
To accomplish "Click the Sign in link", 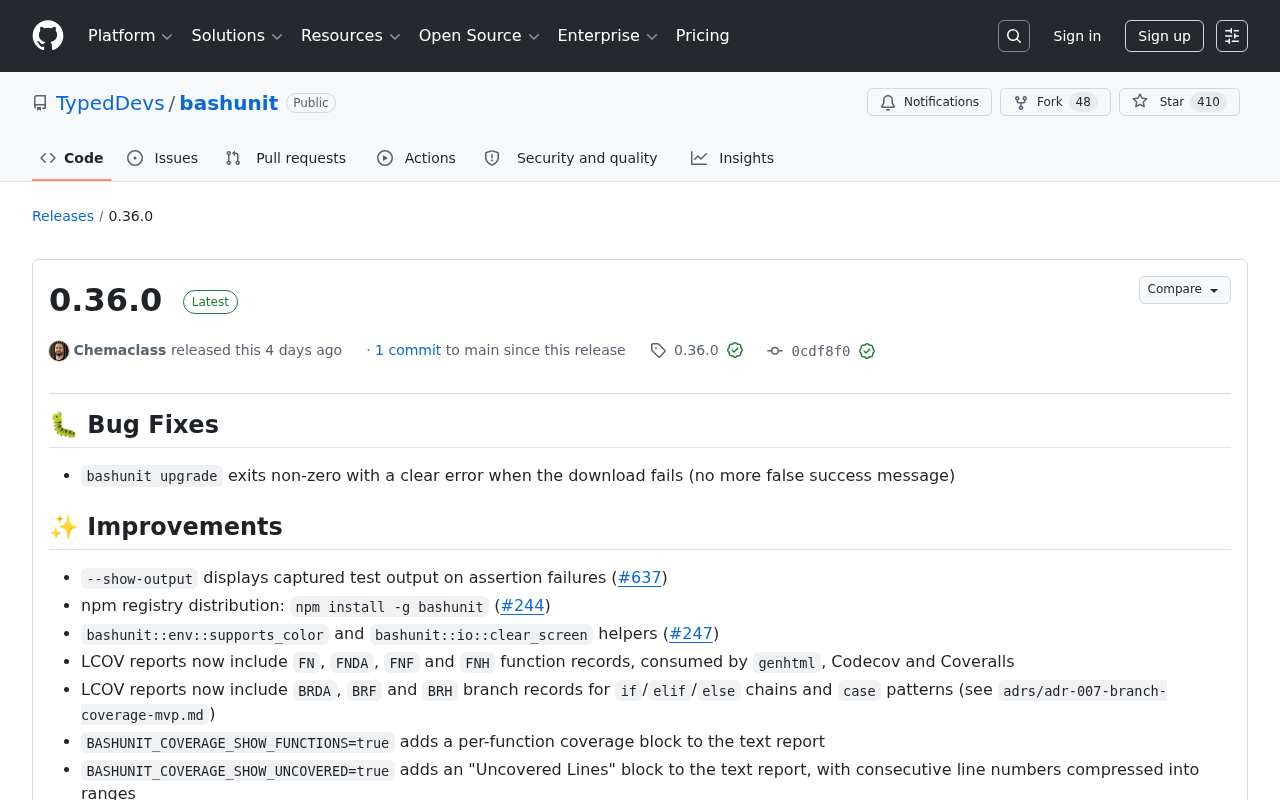I will tap(1077, 36).
